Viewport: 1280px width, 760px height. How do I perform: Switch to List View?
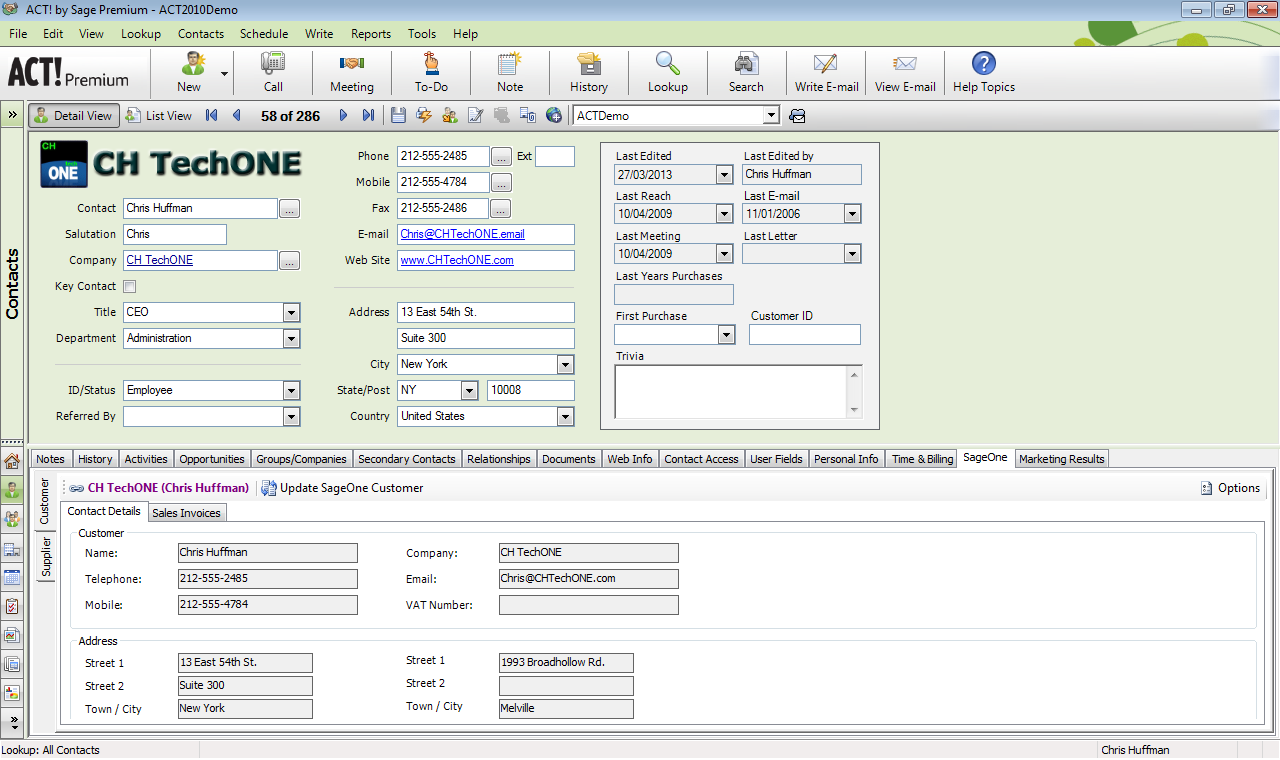[x=159, y=116]
